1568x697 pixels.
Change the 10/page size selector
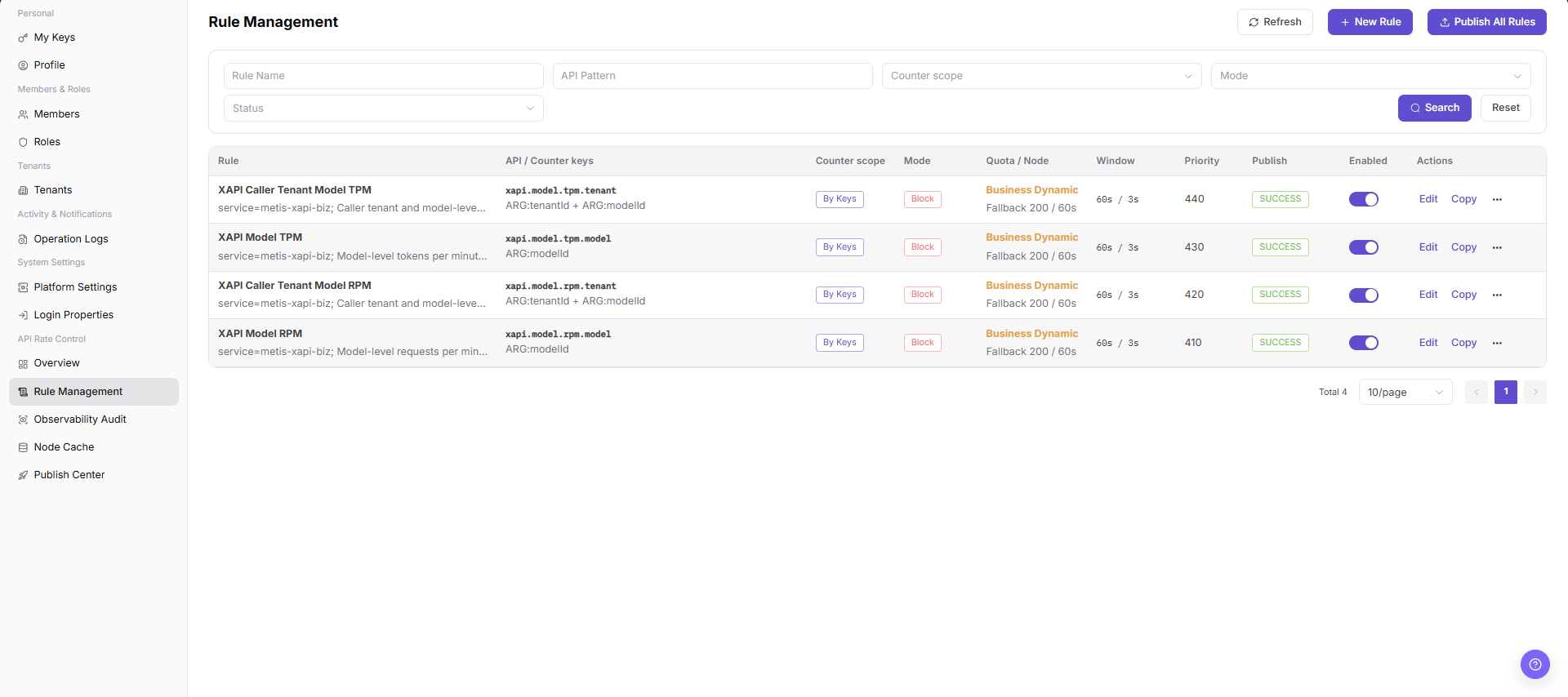[1405, 392]
